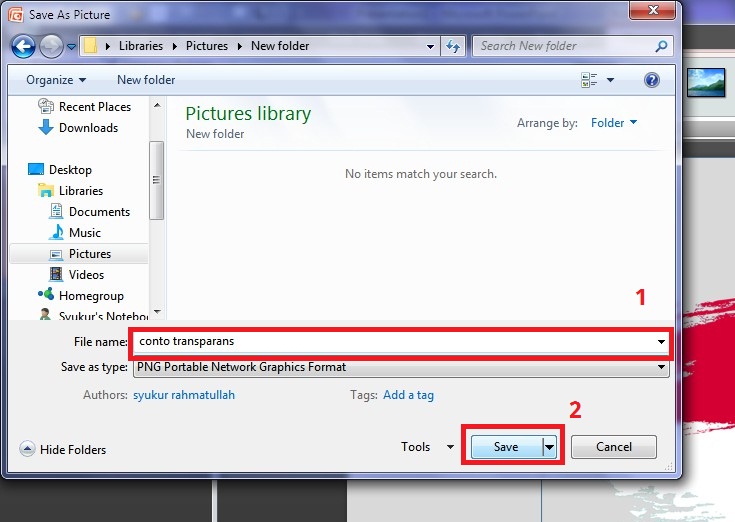735x522 pixels.
Task: Click Add a tag link
Action: [408, 395]
